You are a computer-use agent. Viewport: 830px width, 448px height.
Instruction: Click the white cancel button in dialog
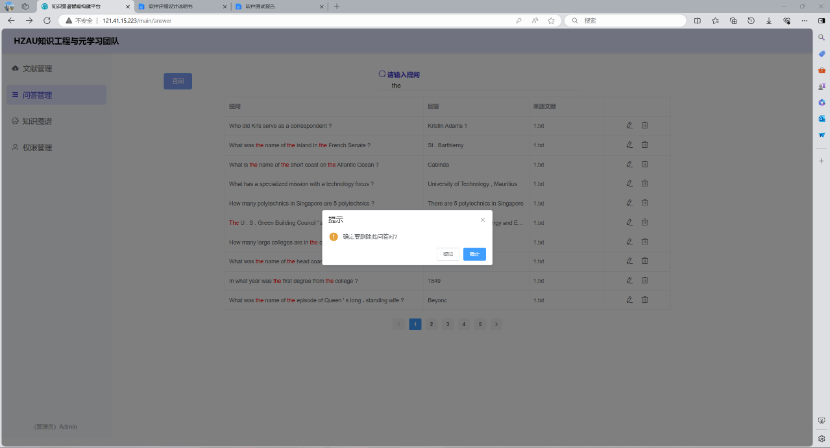point(448,254)
